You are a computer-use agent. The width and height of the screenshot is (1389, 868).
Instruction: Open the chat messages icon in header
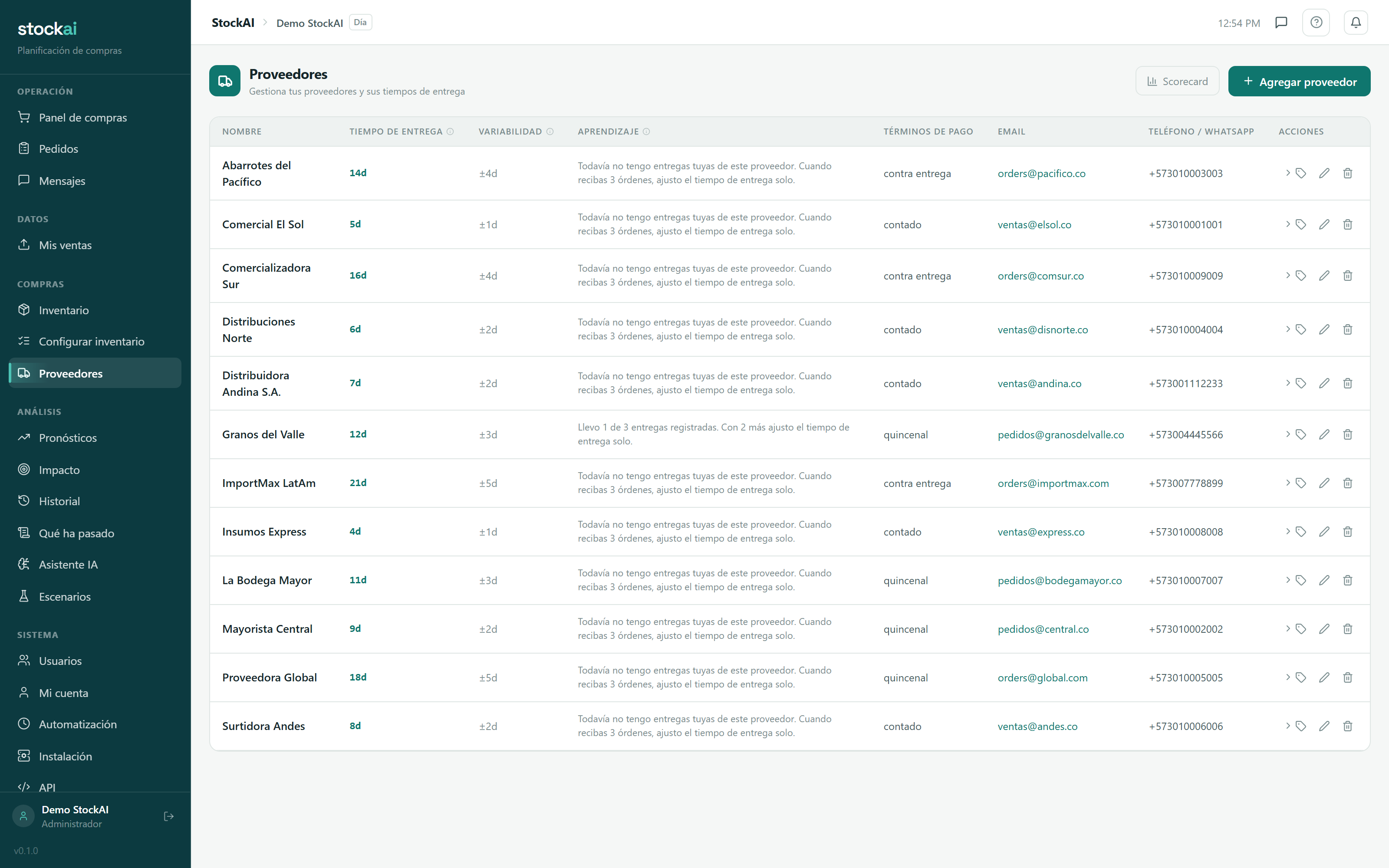click(1281, 23)
